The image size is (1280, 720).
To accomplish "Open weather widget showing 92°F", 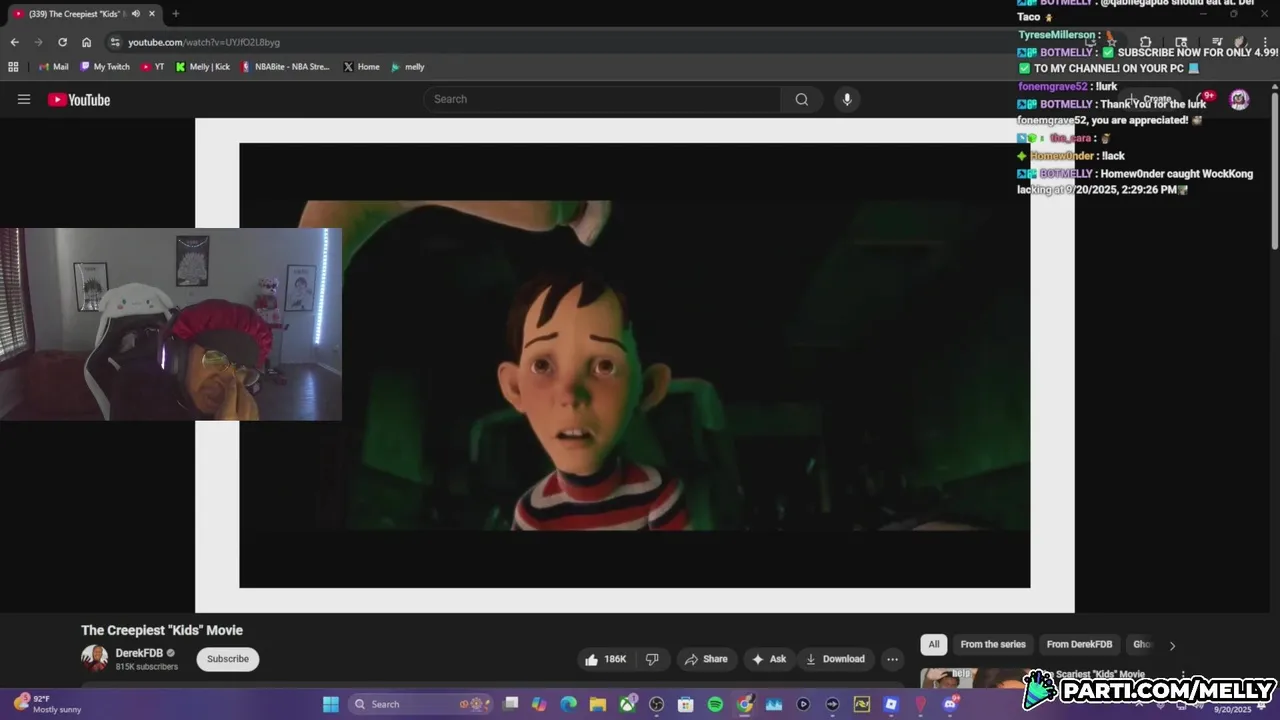I will pyautogui.click(x=47, y=704).
